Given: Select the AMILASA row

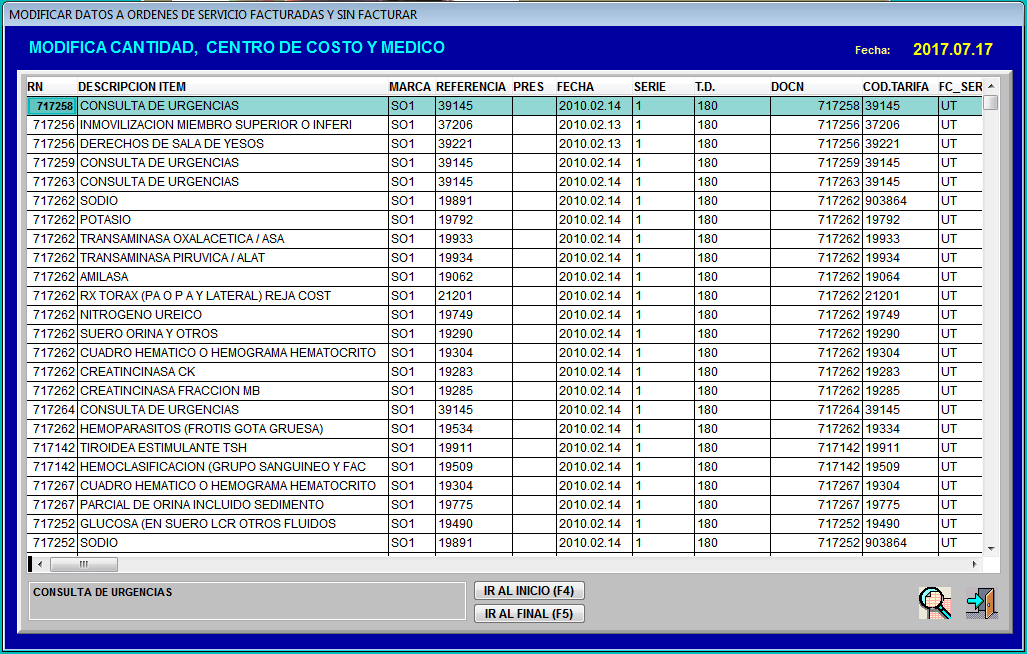Looking at the screenshot, I should 504,277.
